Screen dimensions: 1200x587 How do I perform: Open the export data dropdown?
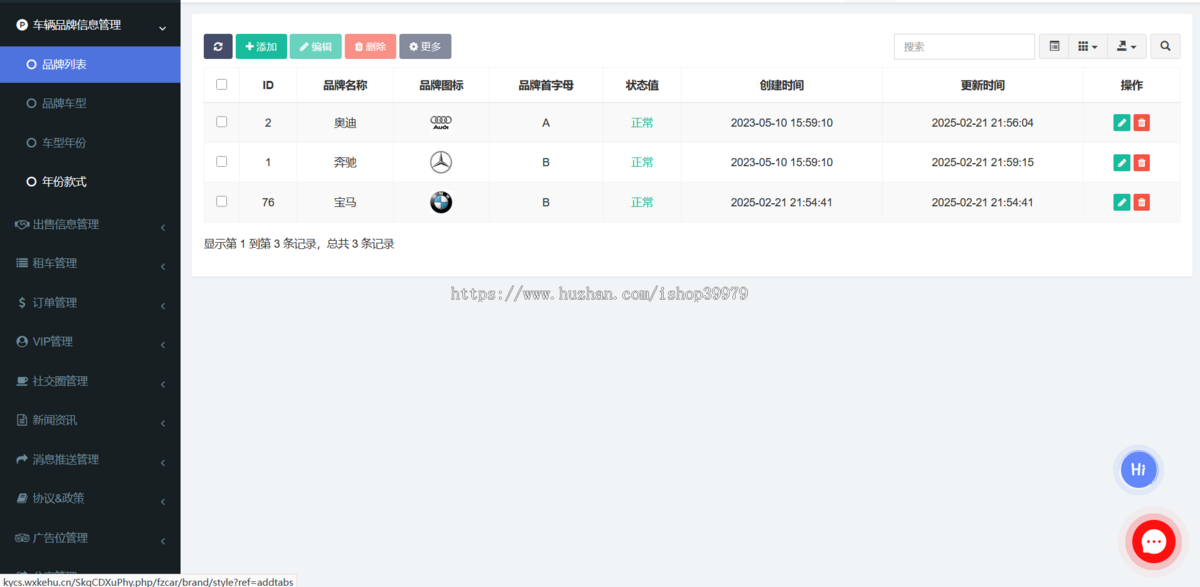(1127, 46)
